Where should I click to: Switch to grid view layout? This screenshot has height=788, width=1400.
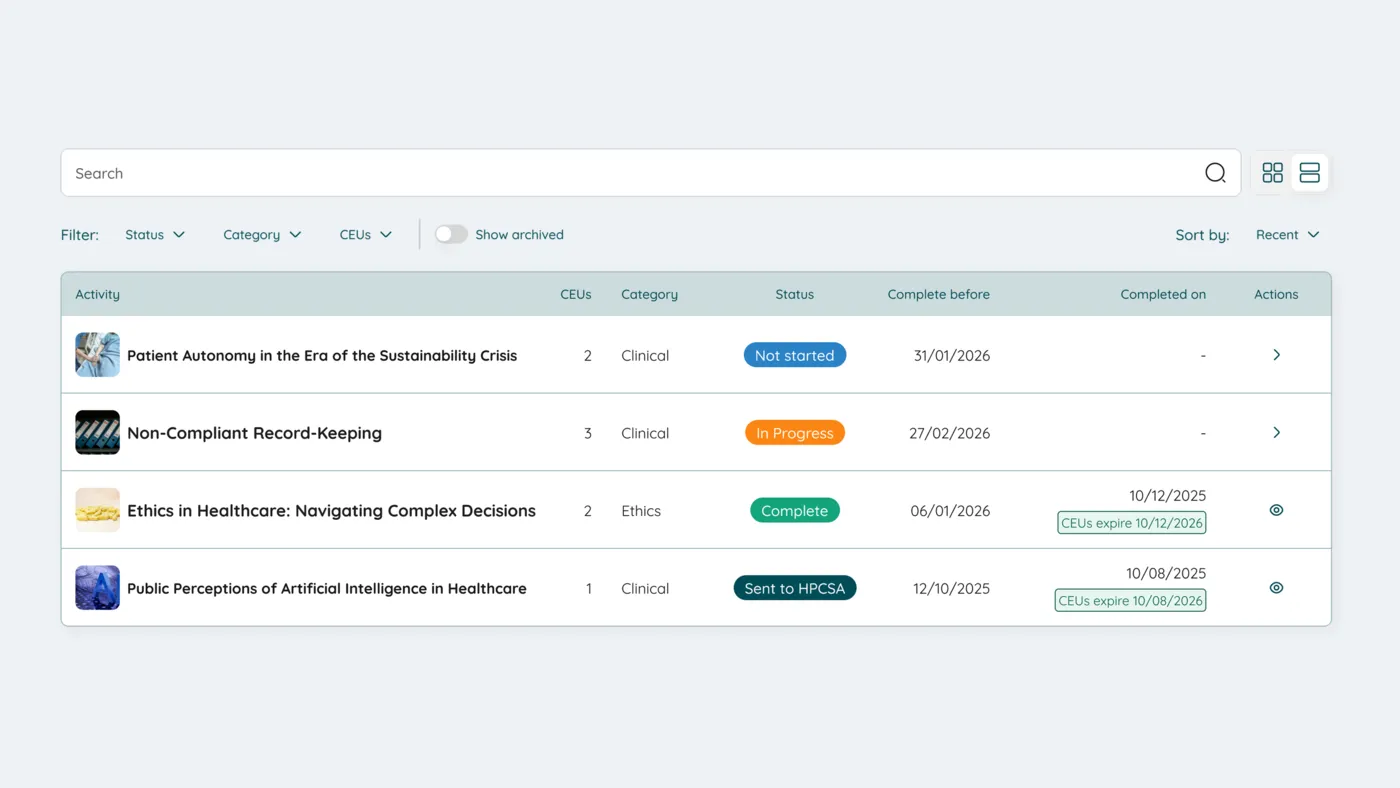1272,173
